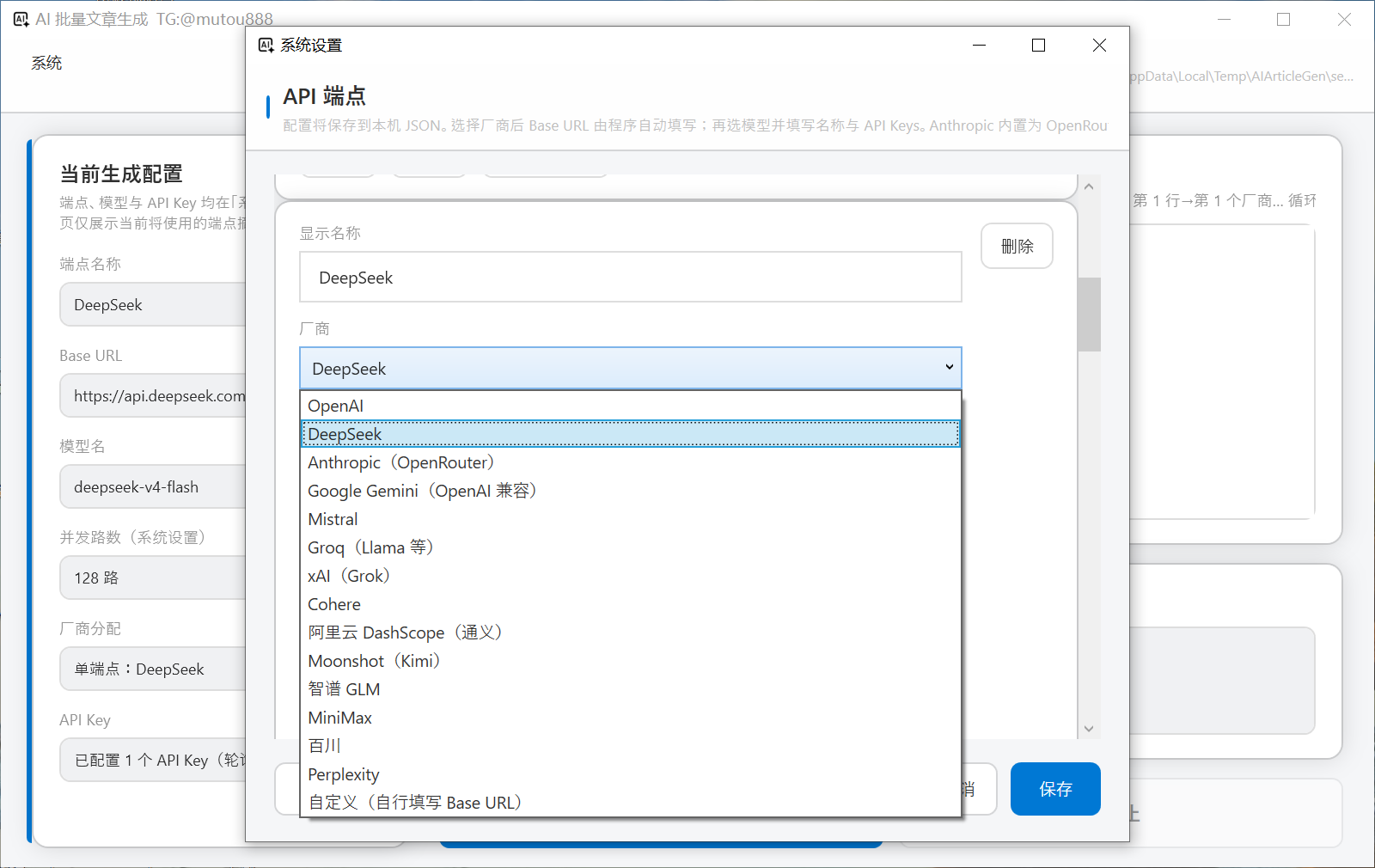Image resolution: width=1375 pixels, height=868 pixels.
Task: Click the main window AI app icon
Action: click(x=21, y=19)
